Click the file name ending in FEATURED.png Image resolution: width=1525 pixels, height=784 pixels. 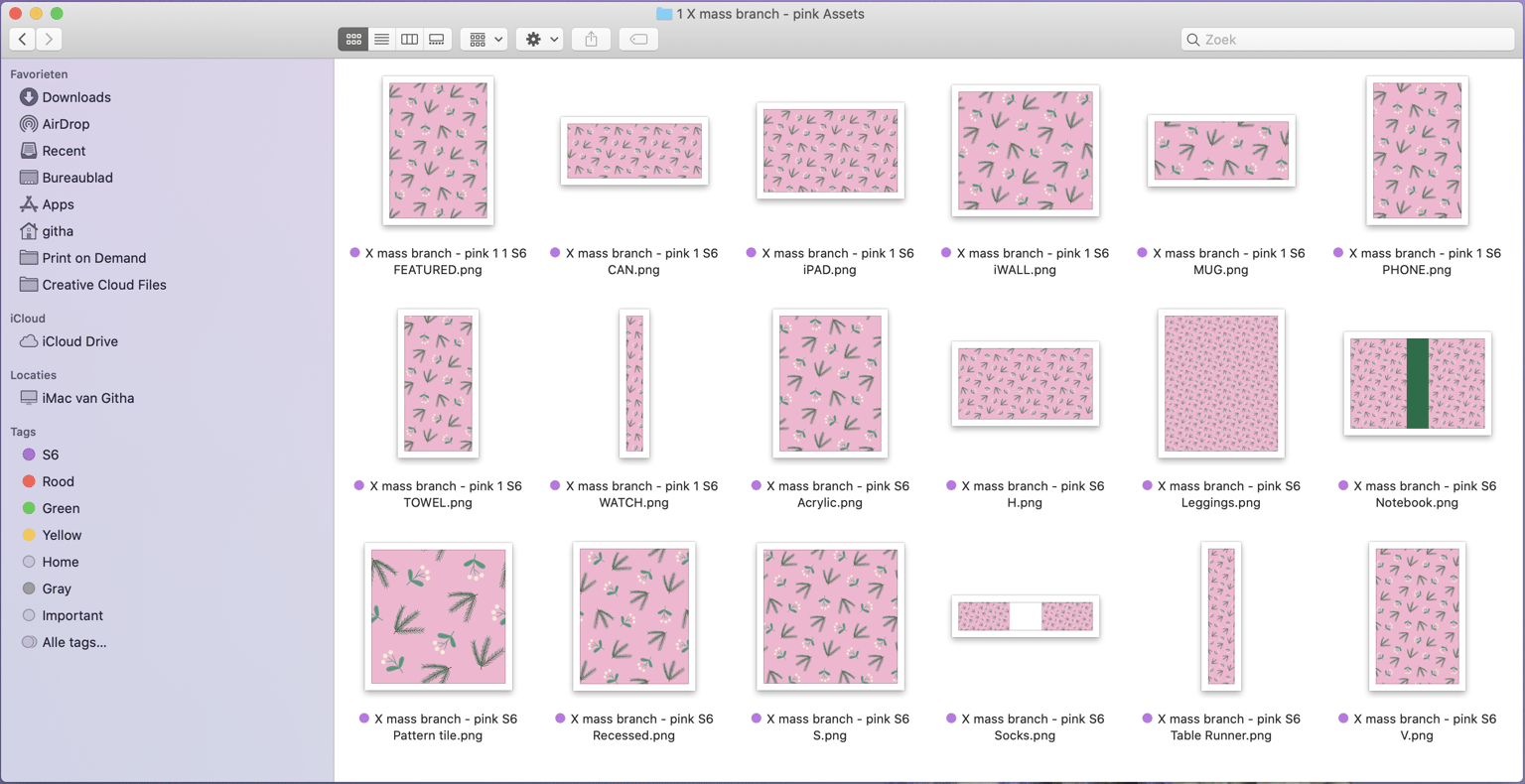[x=438, y=261]
